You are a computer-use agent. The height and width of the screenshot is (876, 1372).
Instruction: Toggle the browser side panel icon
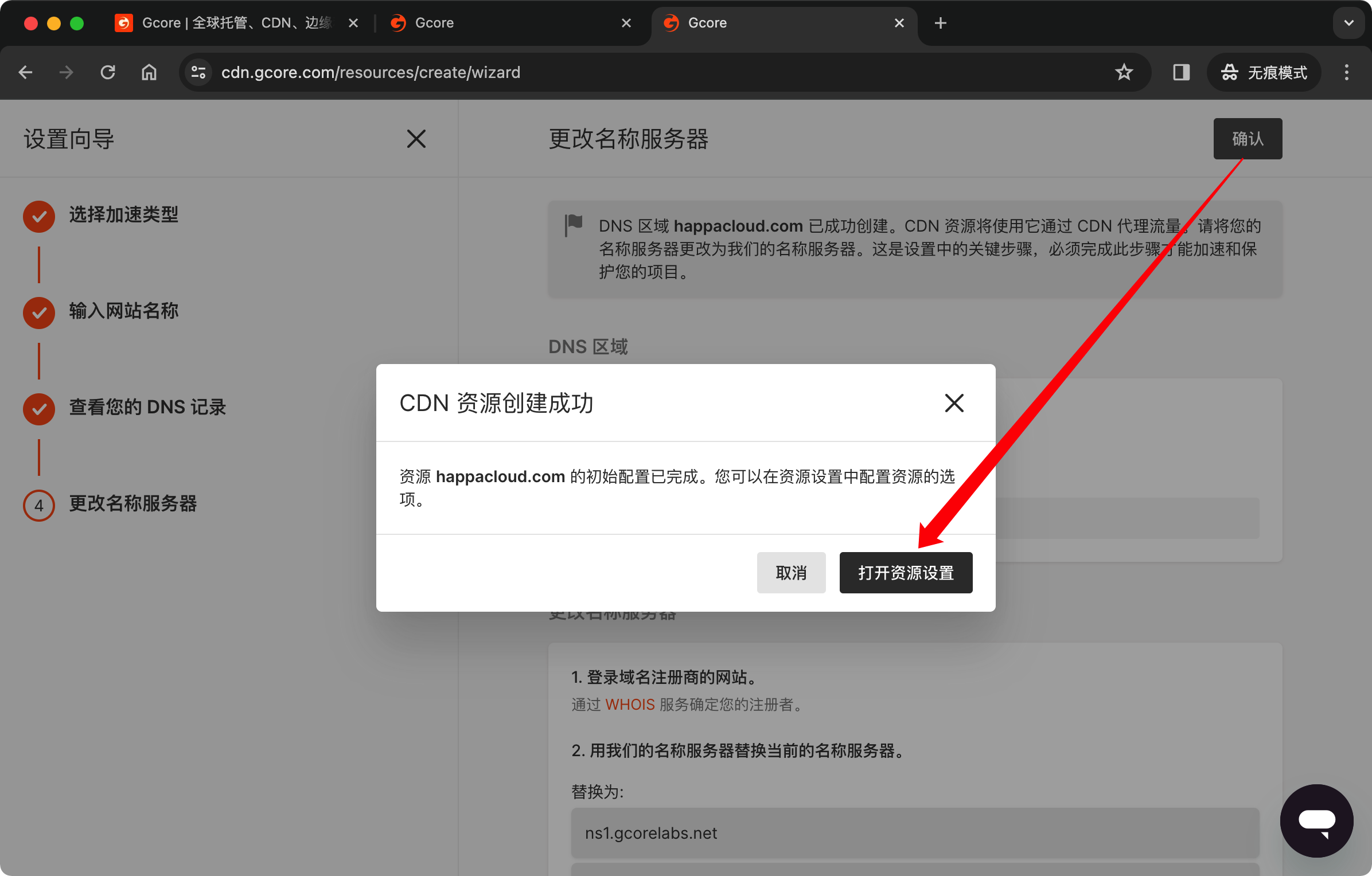coord(1182,72)
